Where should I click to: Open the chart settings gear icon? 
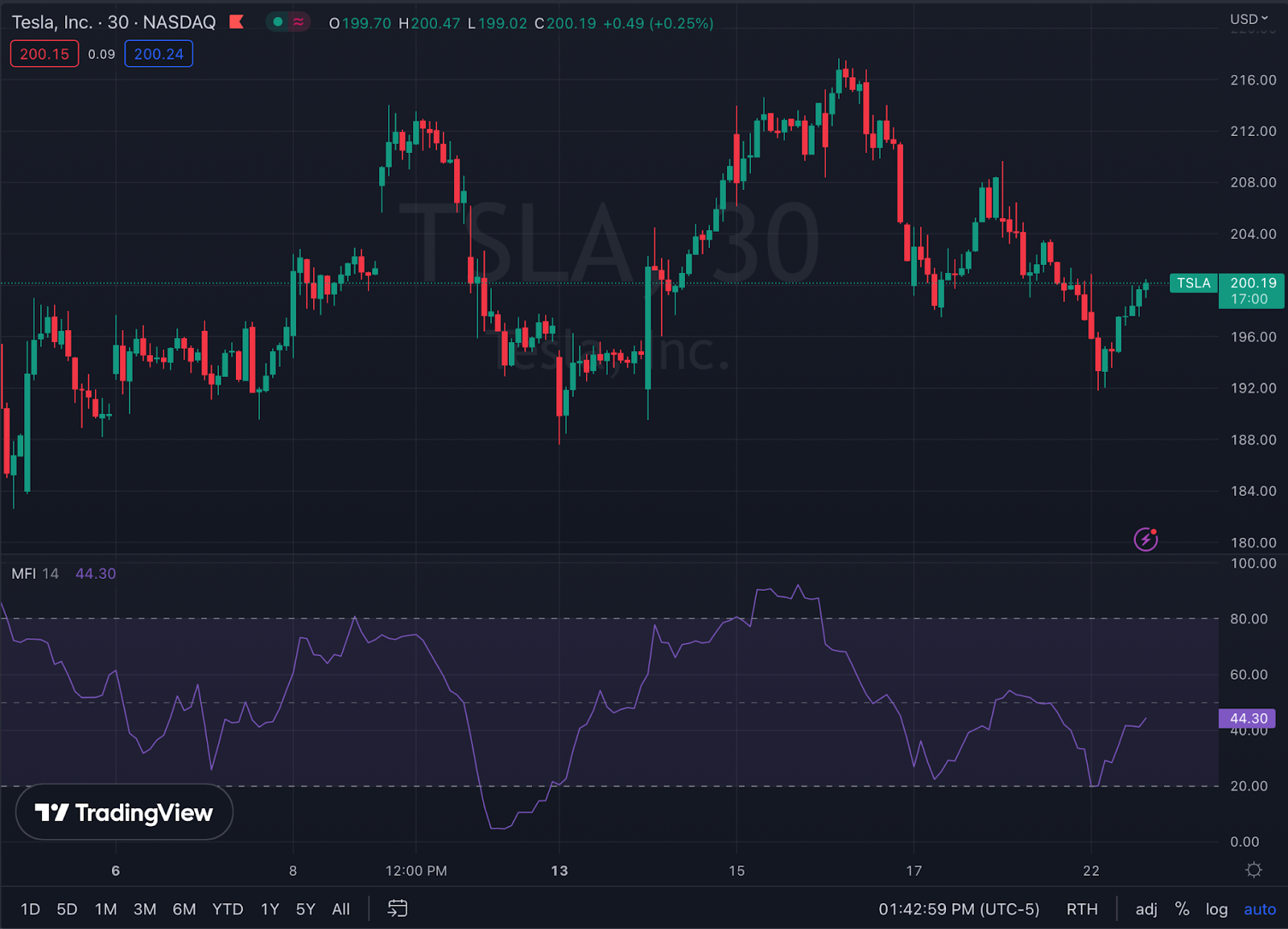tap(1253, 870)
